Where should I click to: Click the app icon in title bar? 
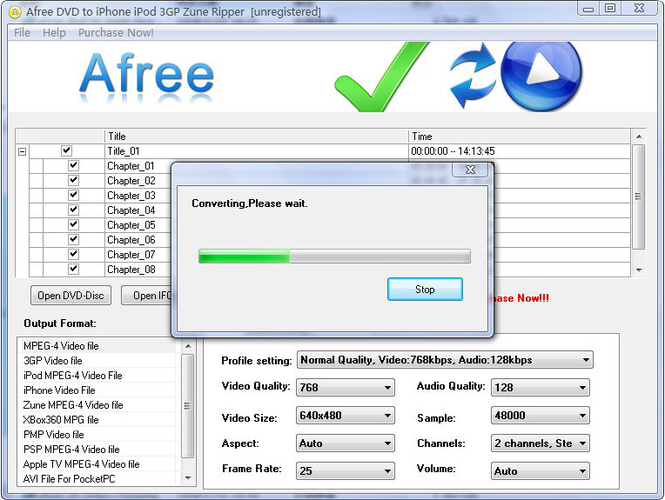15,12
